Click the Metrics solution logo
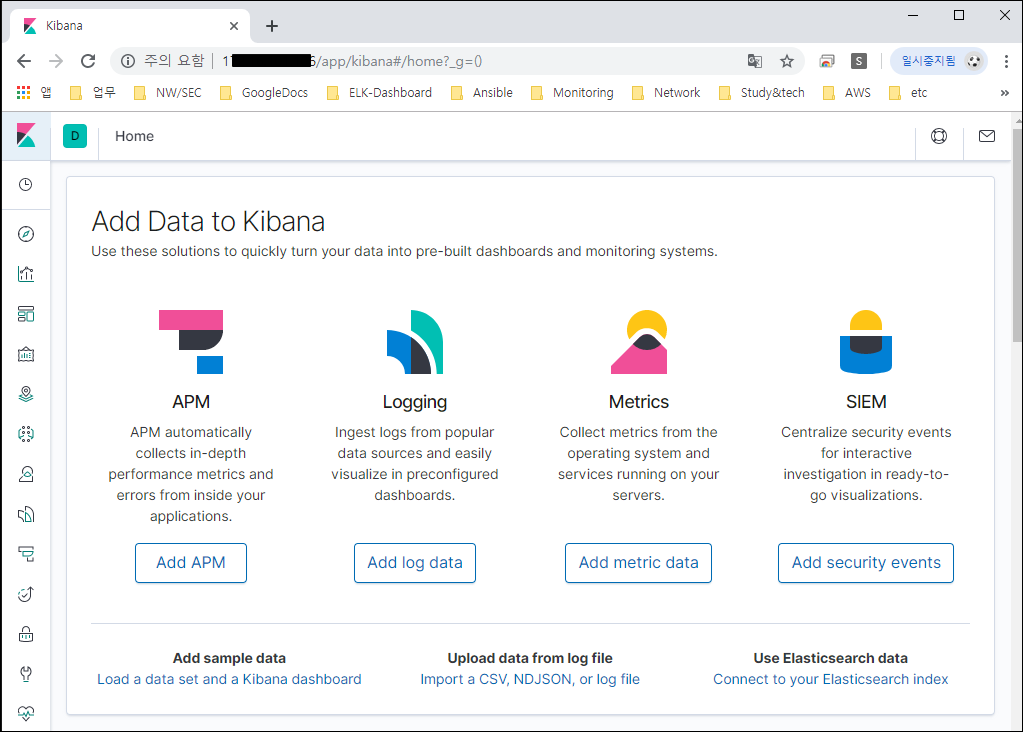 coord(639,342)
